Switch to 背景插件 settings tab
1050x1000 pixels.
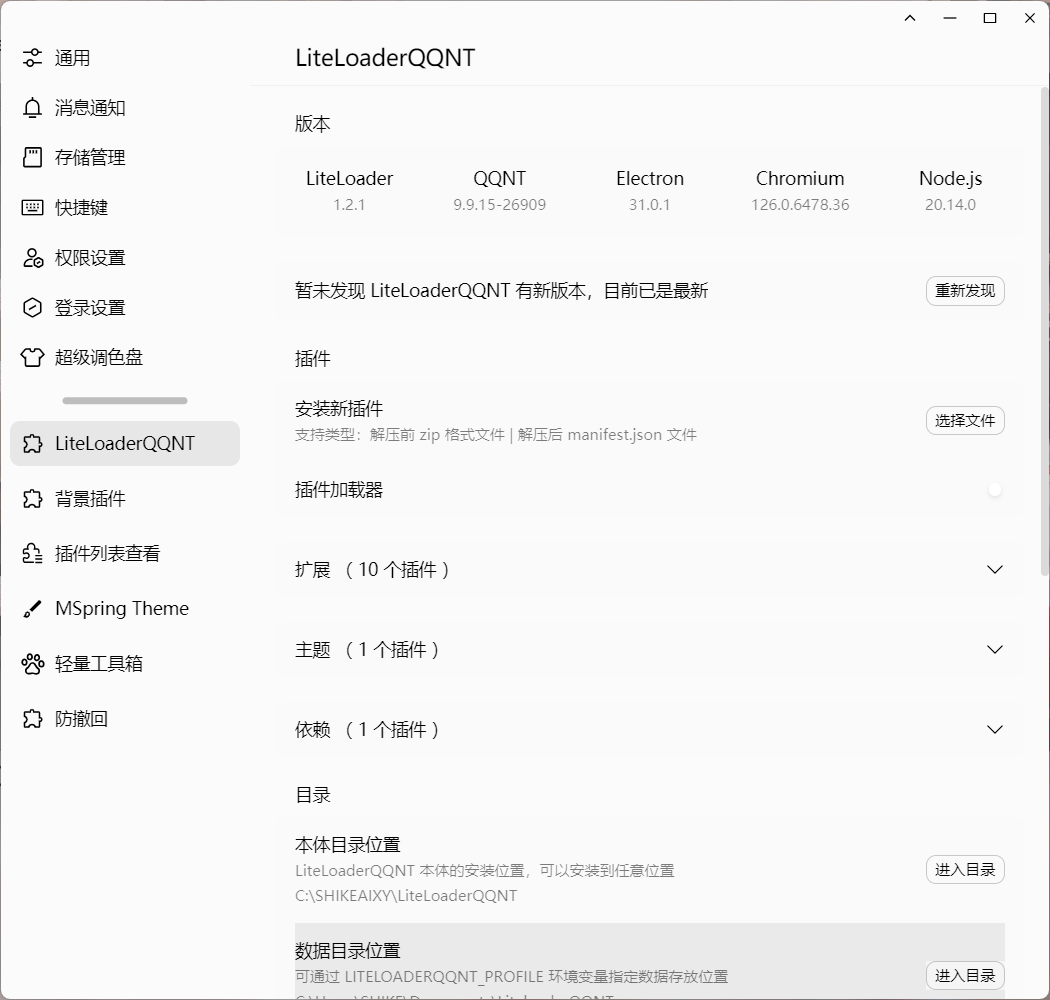point(90,499)
